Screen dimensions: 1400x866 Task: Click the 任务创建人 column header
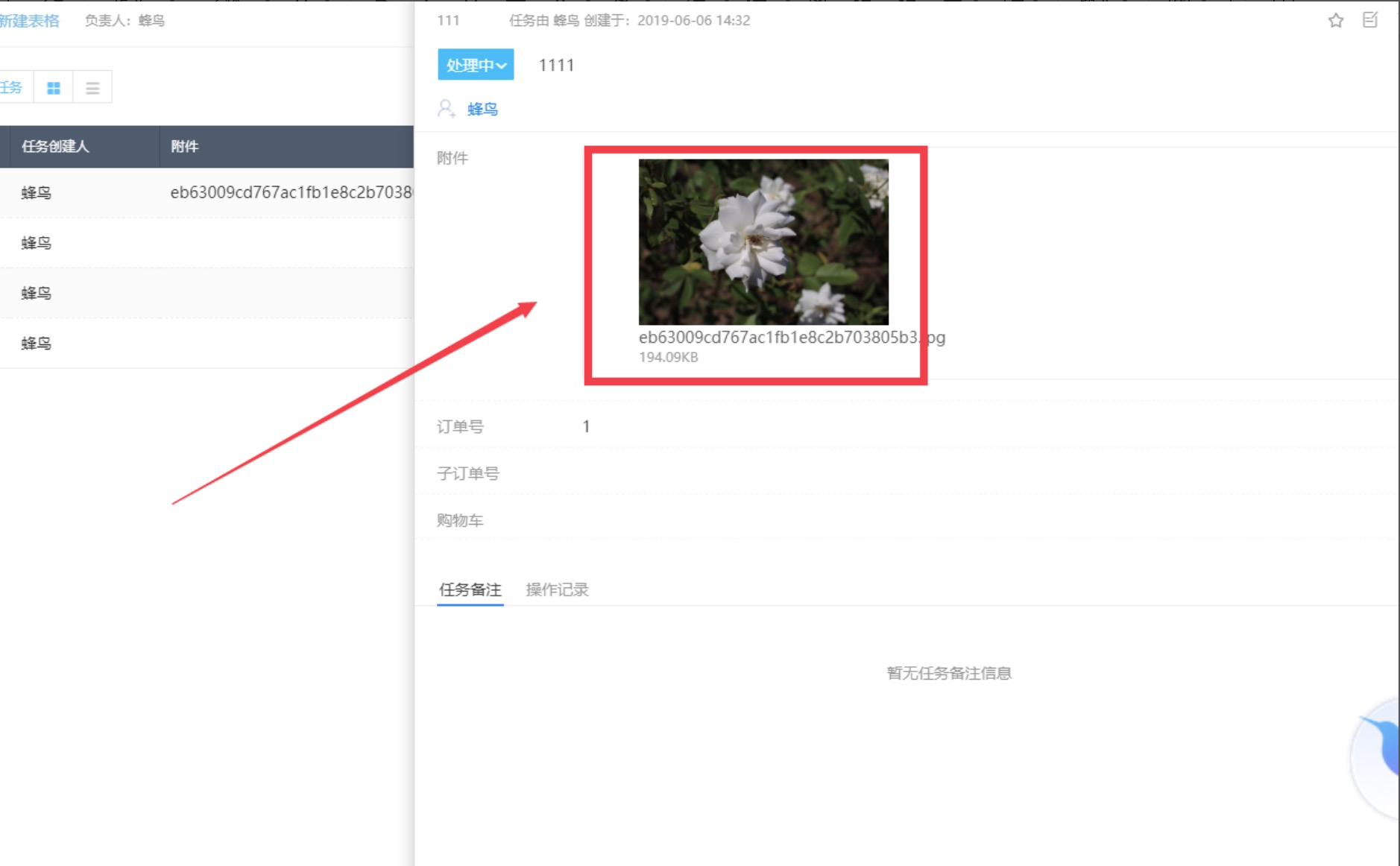pyautogui.click(x=55, y=147)
